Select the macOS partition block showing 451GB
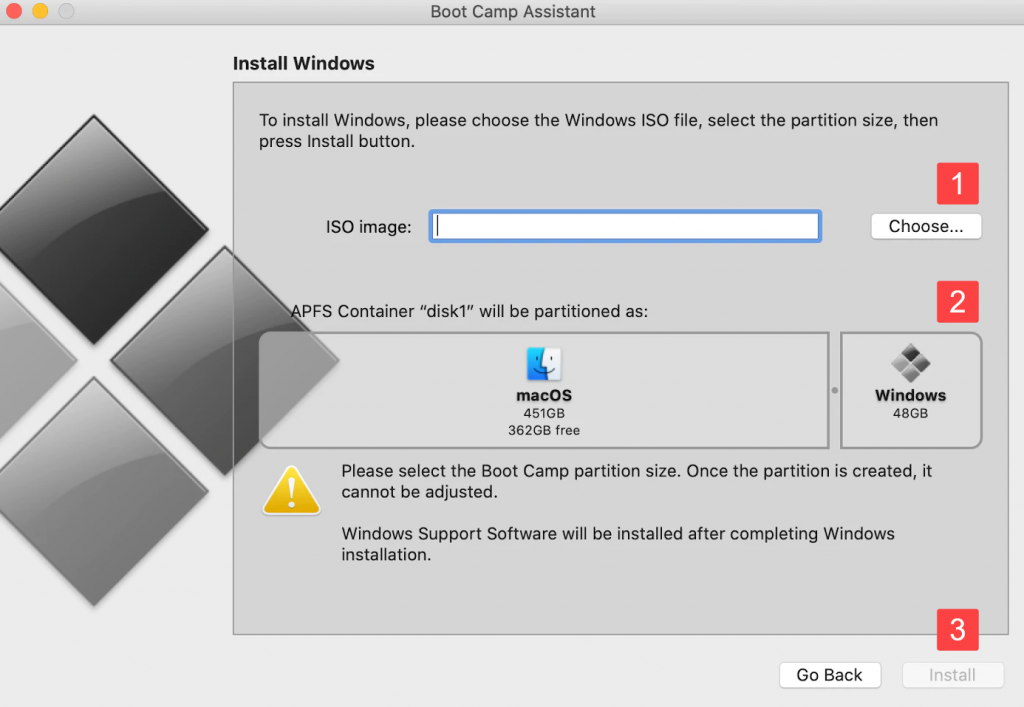 point(543,390)
